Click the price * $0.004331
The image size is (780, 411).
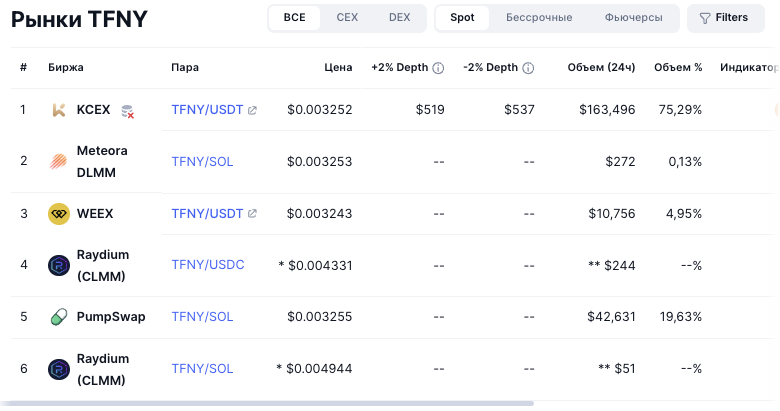point(315,265)
